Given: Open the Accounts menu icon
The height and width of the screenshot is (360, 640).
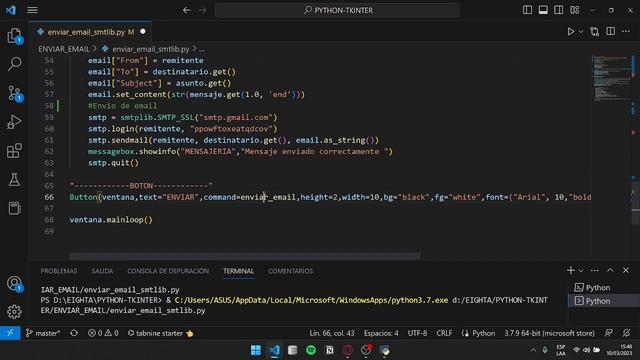Looking at the screenshot, I should click(14, 283).
